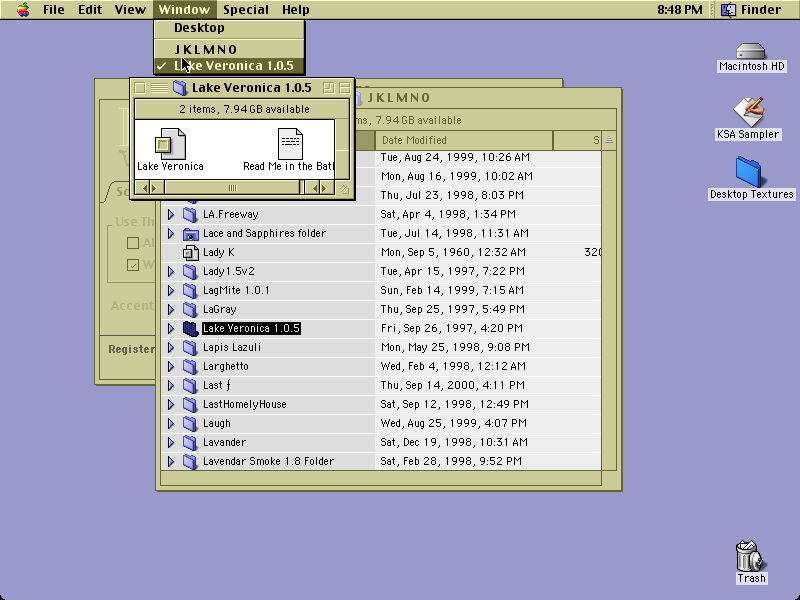Viewport: 800px width, 600px height.
Task: Select the KSA Sampler desktop icon
Action: click(748, 111)
